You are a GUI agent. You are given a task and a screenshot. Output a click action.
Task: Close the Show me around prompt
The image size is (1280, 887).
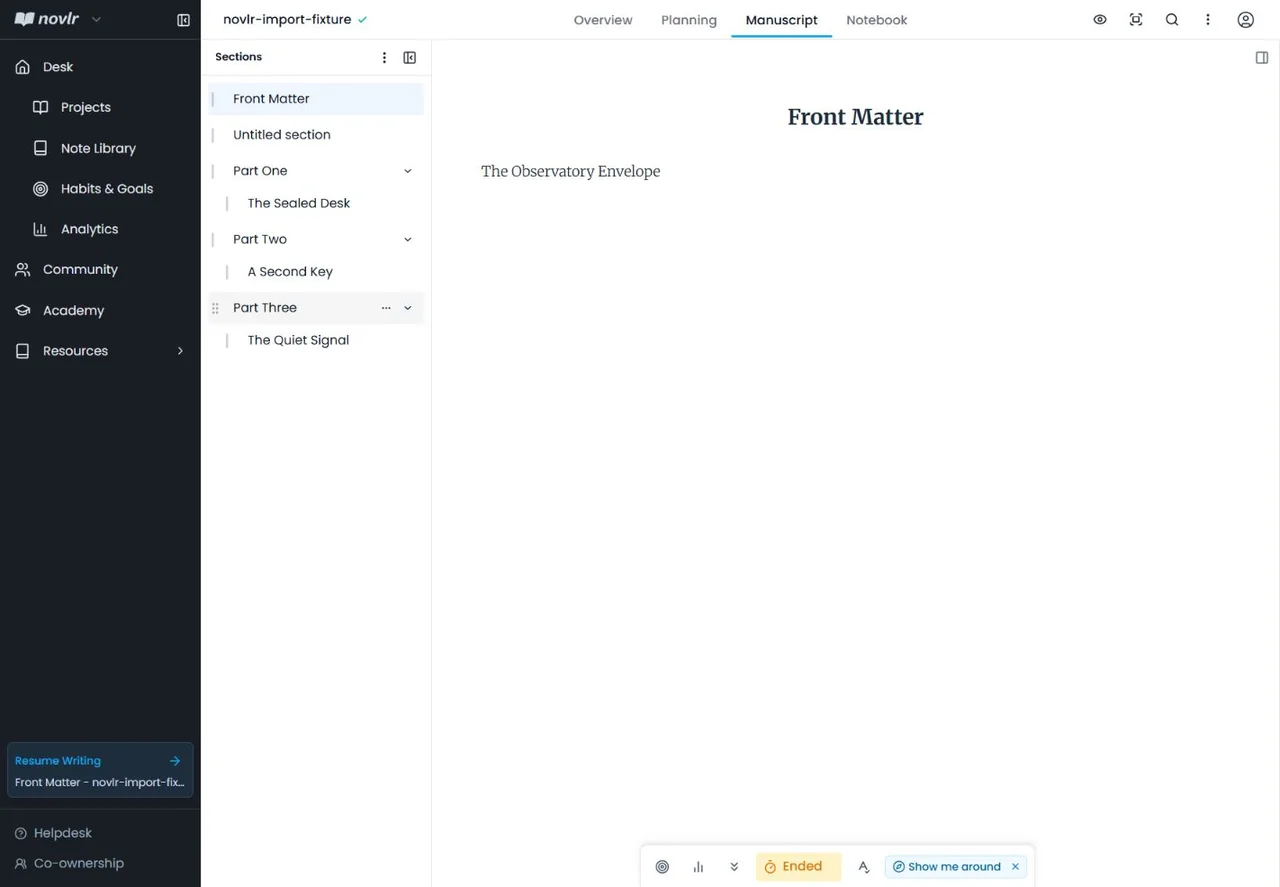click(1015, 867)
